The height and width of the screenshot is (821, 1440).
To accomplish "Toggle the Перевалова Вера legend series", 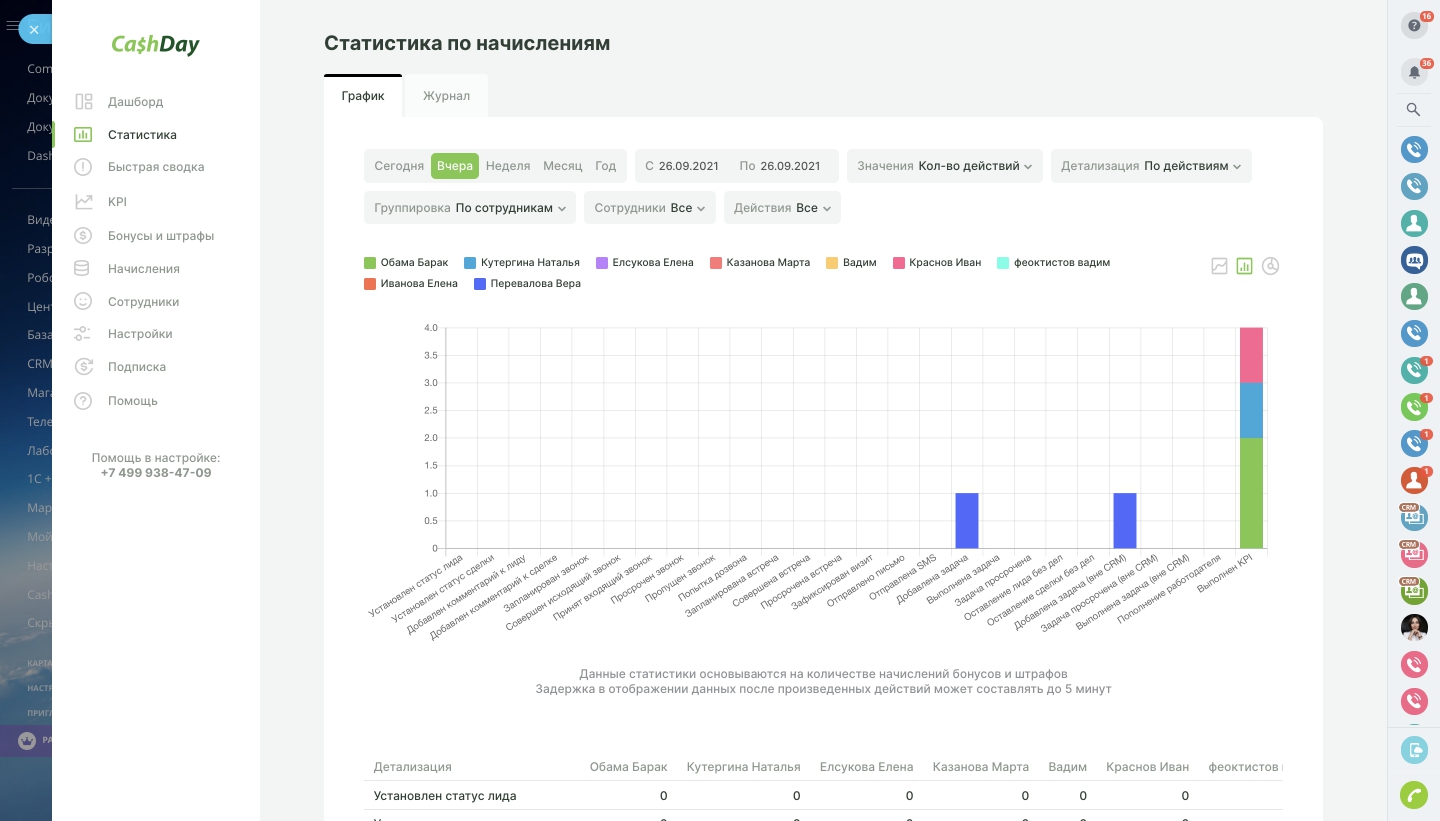I will coord(527,284).
